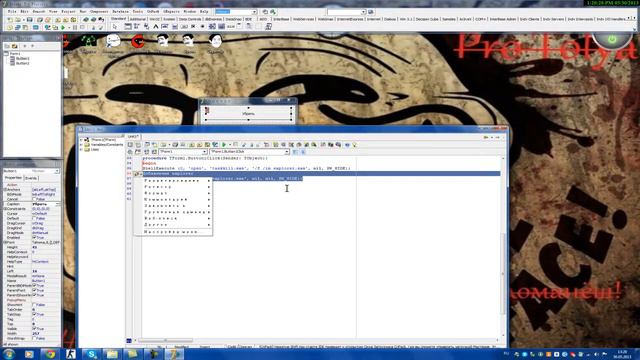The image size is (640, 360).
Task: Click the code editor horizontal scrollbar
Action: 165,340
